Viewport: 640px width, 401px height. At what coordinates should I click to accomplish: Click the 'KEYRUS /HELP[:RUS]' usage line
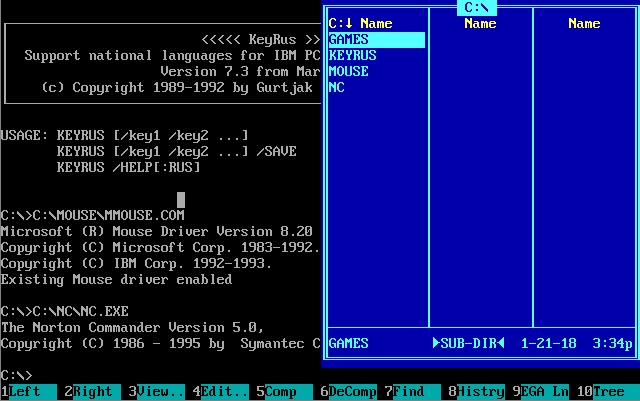pos(128,167)
